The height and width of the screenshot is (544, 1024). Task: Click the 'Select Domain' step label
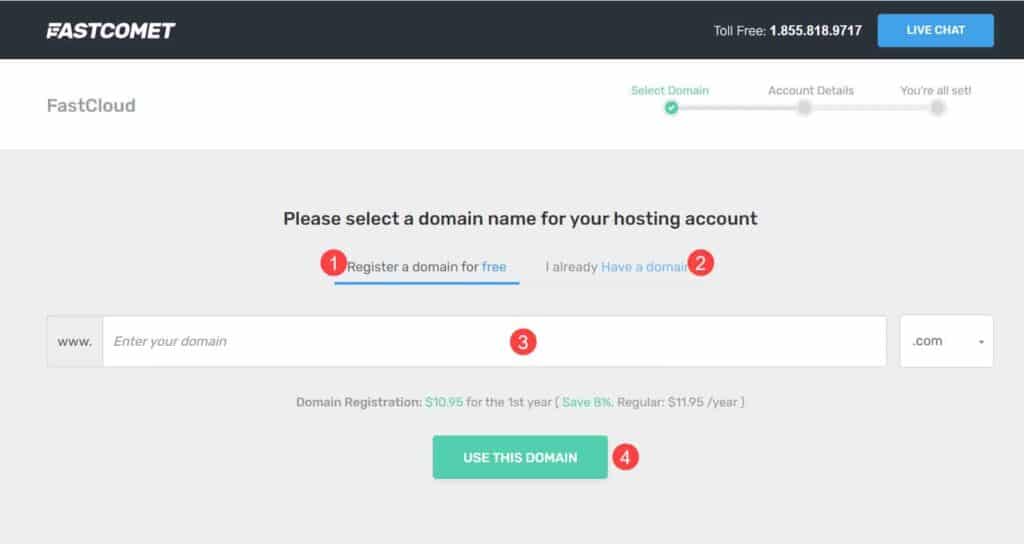coord(669,91)
